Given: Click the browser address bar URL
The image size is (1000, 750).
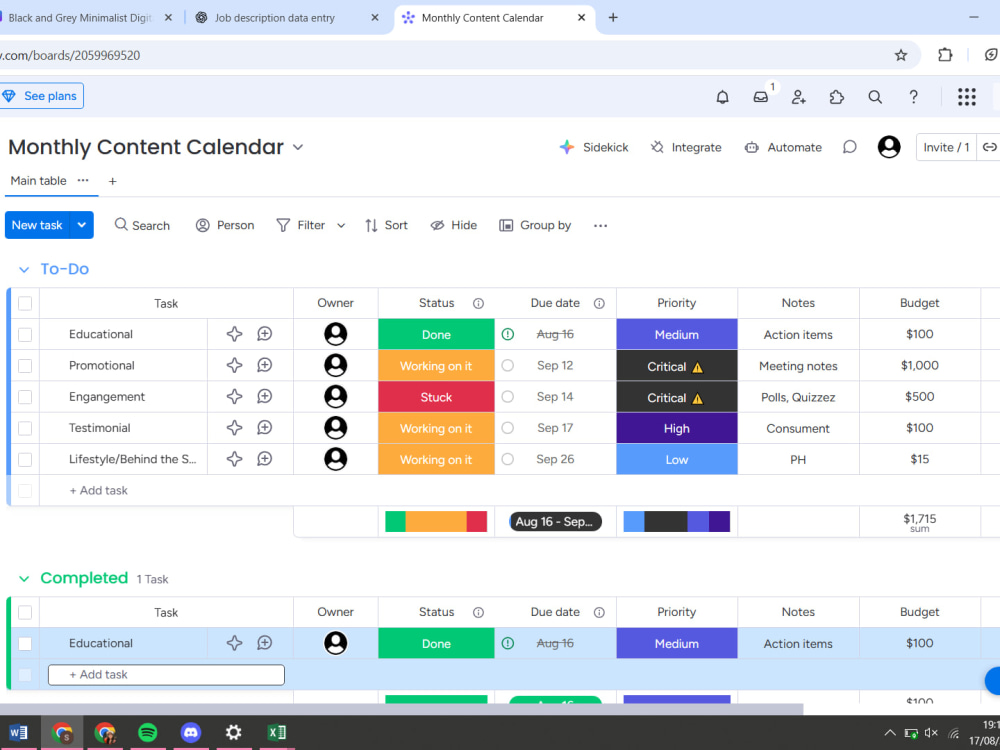Looking at the screenshot, I should coord(70,55).
